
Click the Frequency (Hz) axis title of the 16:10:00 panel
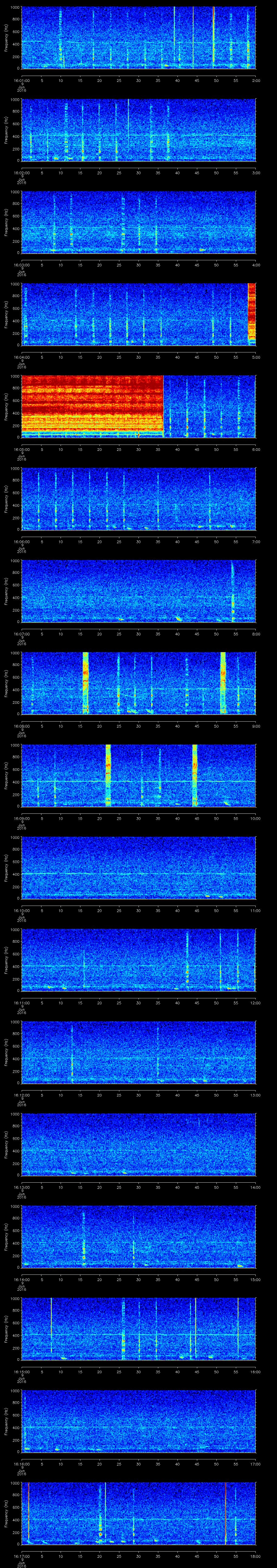(x=6, y=868)
